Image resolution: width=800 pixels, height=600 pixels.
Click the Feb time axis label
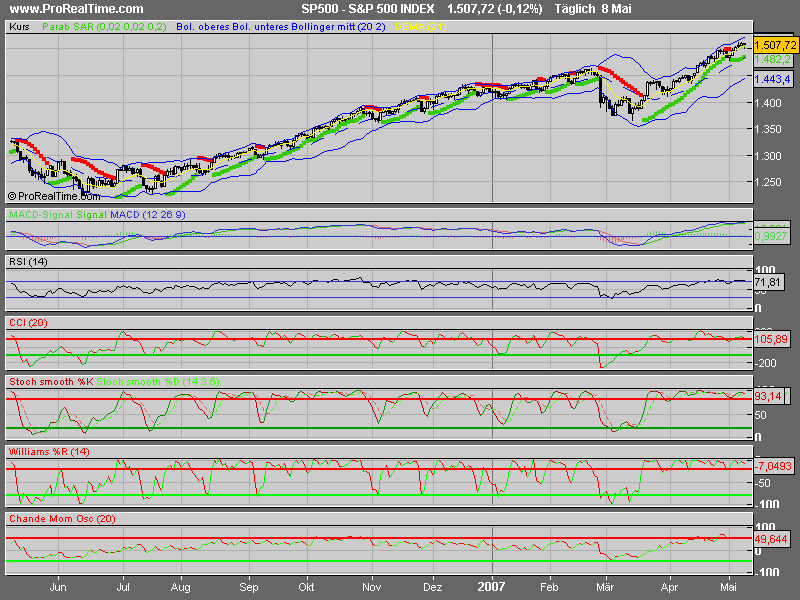pyautogui.click(x=549, y=587)
